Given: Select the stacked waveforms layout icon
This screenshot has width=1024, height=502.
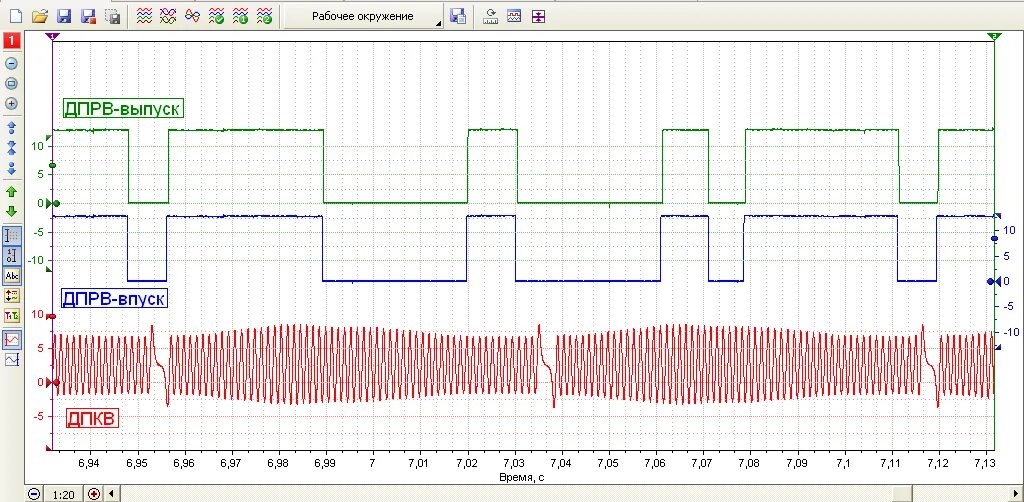Looking at the screenshot, I should coord(144,17).
